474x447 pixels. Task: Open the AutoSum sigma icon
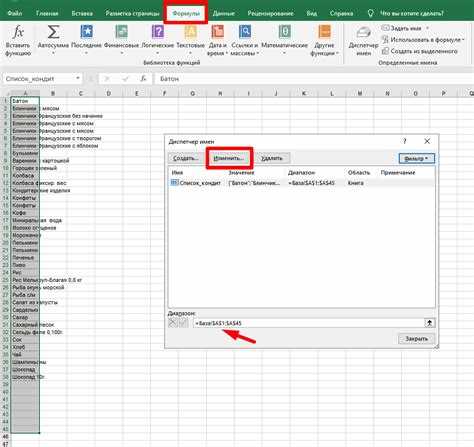click(x=53, y=32)
